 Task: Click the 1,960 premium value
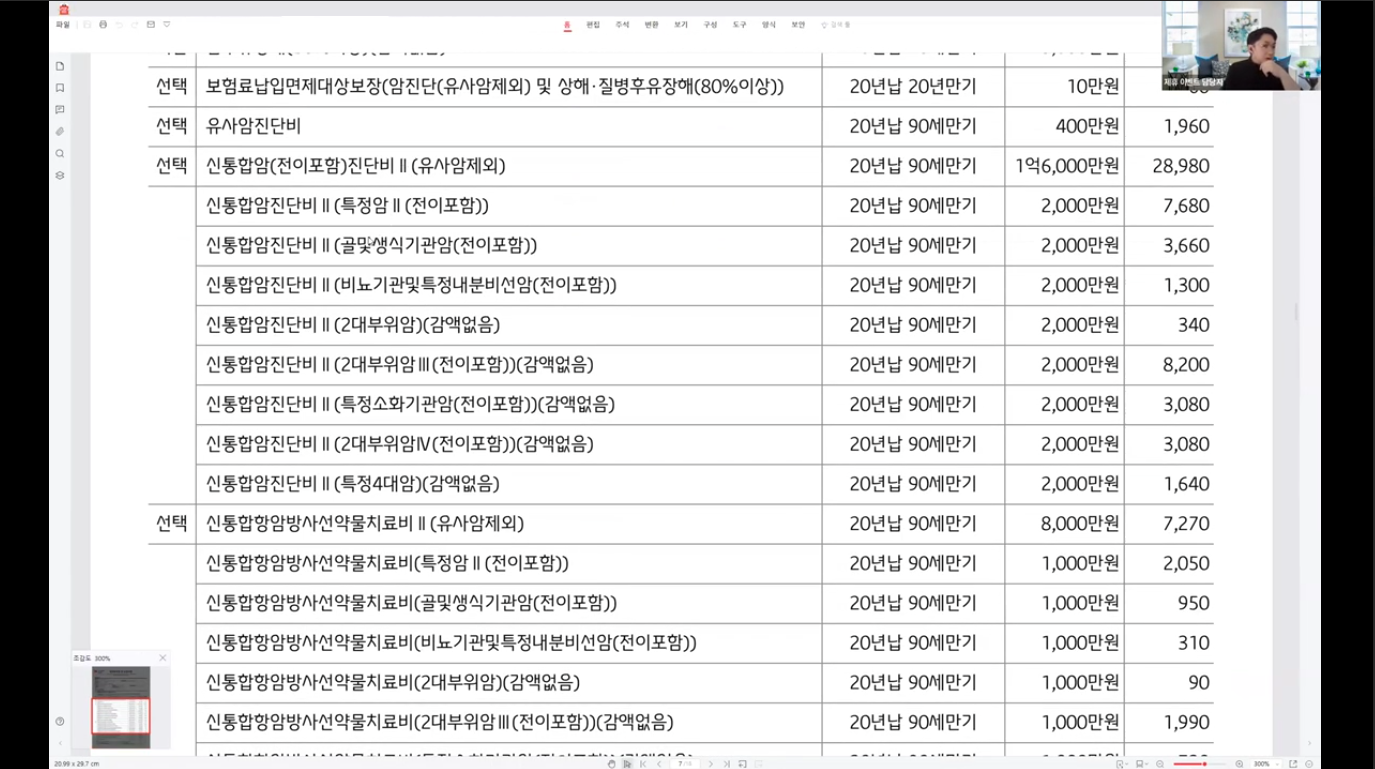coord(1187,126)
